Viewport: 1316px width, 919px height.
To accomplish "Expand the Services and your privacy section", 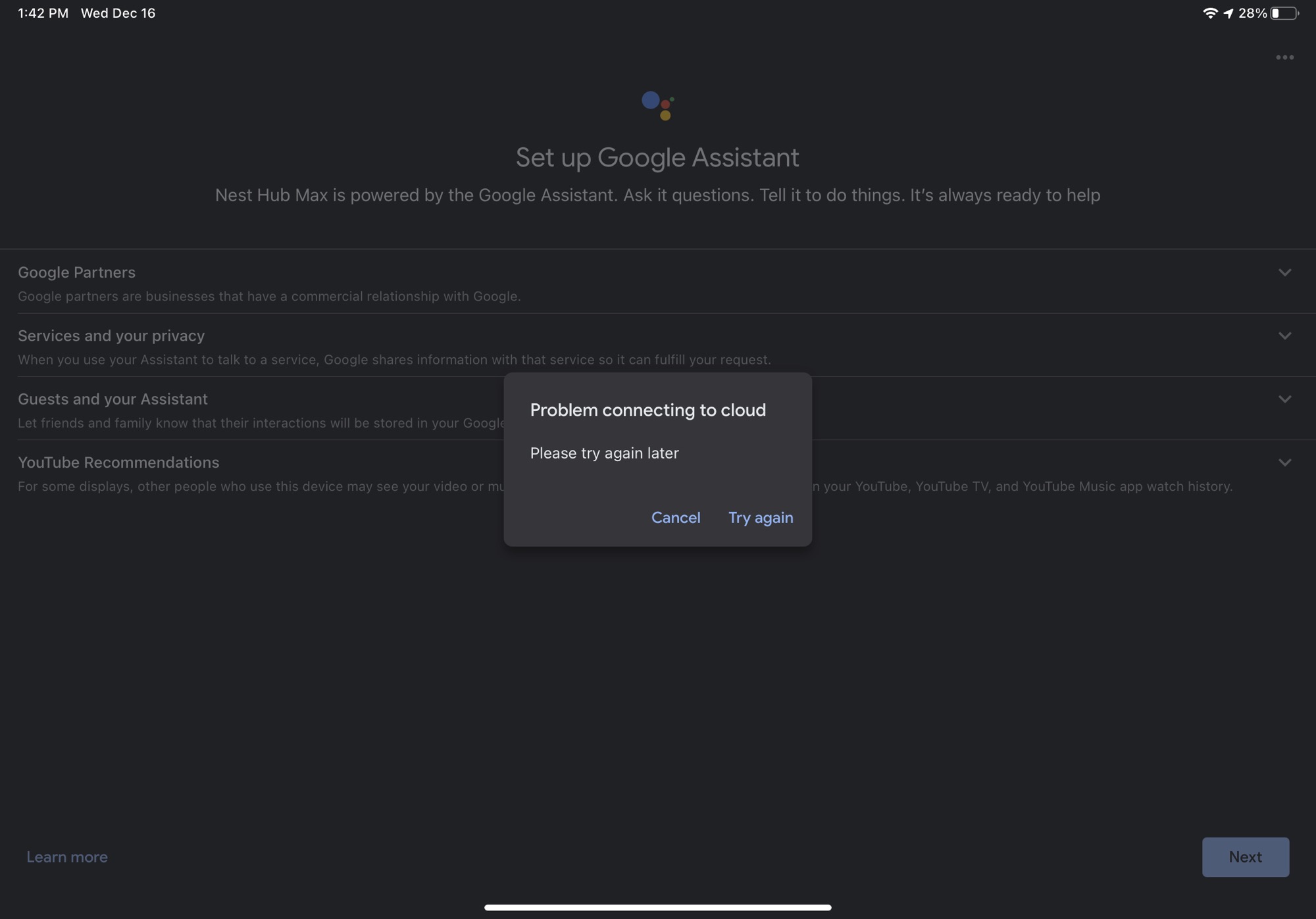I will (1284, 335).
